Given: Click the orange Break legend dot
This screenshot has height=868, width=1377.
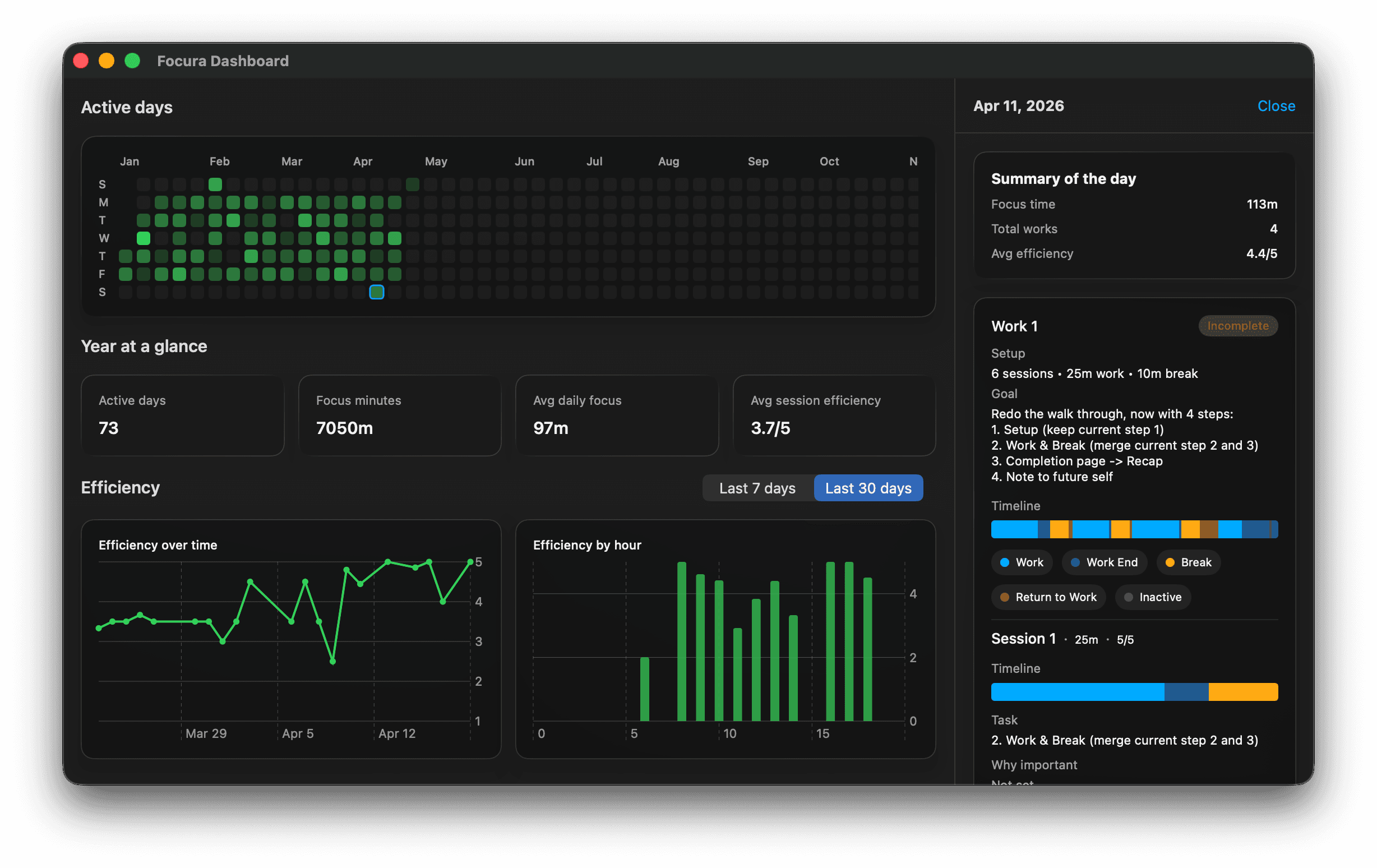Looking at the screenshot, I should (x=1170, y=562).
